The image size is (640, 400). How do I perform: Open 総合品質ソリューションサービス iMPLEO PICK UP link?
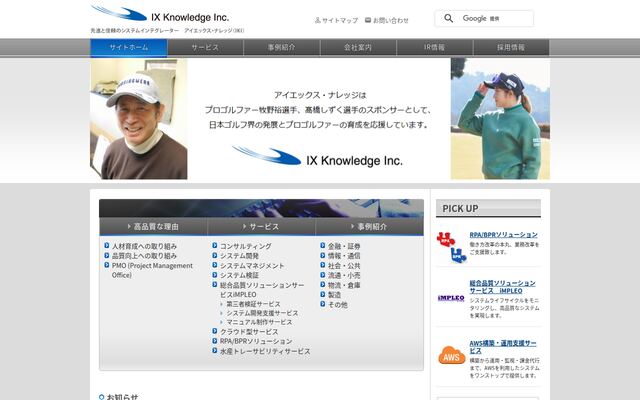click(x=502, y=287)
